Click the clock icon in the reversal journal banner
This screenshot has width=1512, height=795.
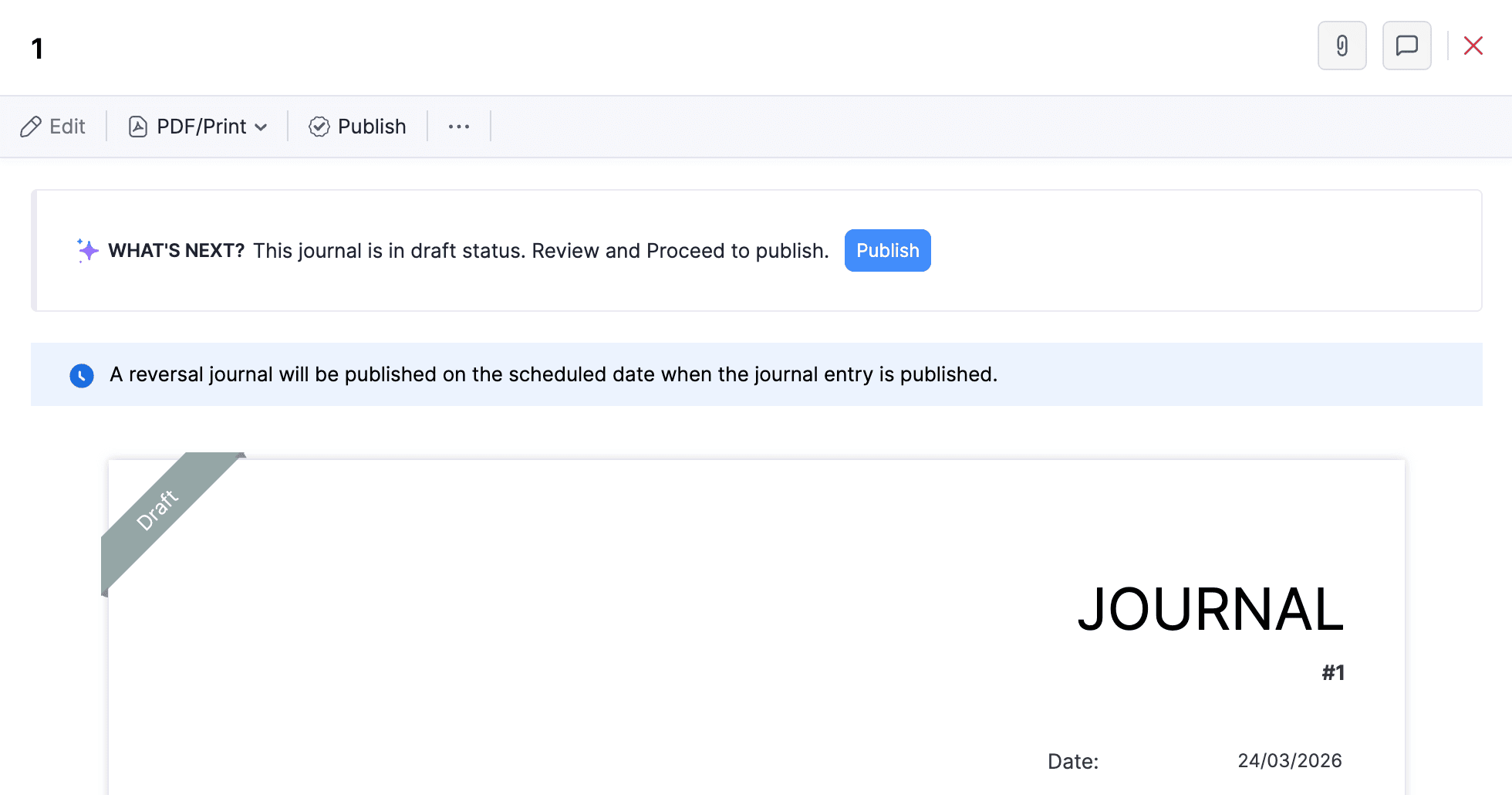point(82,375)
